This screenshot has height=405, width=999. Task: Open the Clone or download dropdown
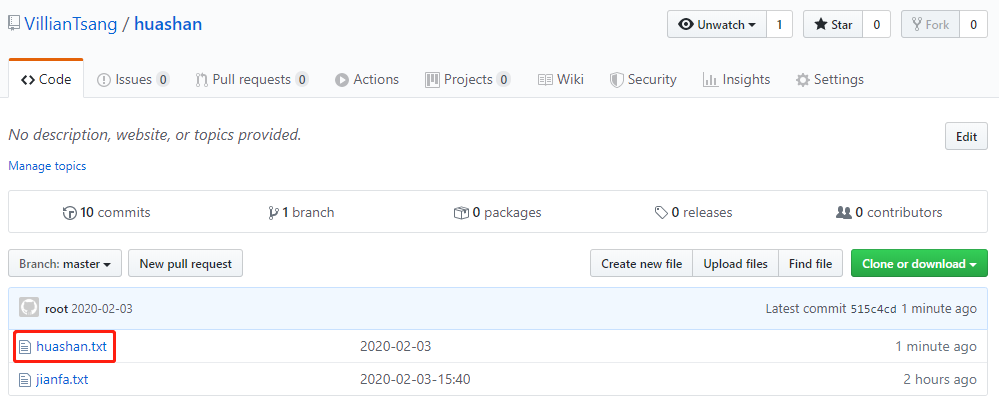pyautogui.click(x=919, y=264)
